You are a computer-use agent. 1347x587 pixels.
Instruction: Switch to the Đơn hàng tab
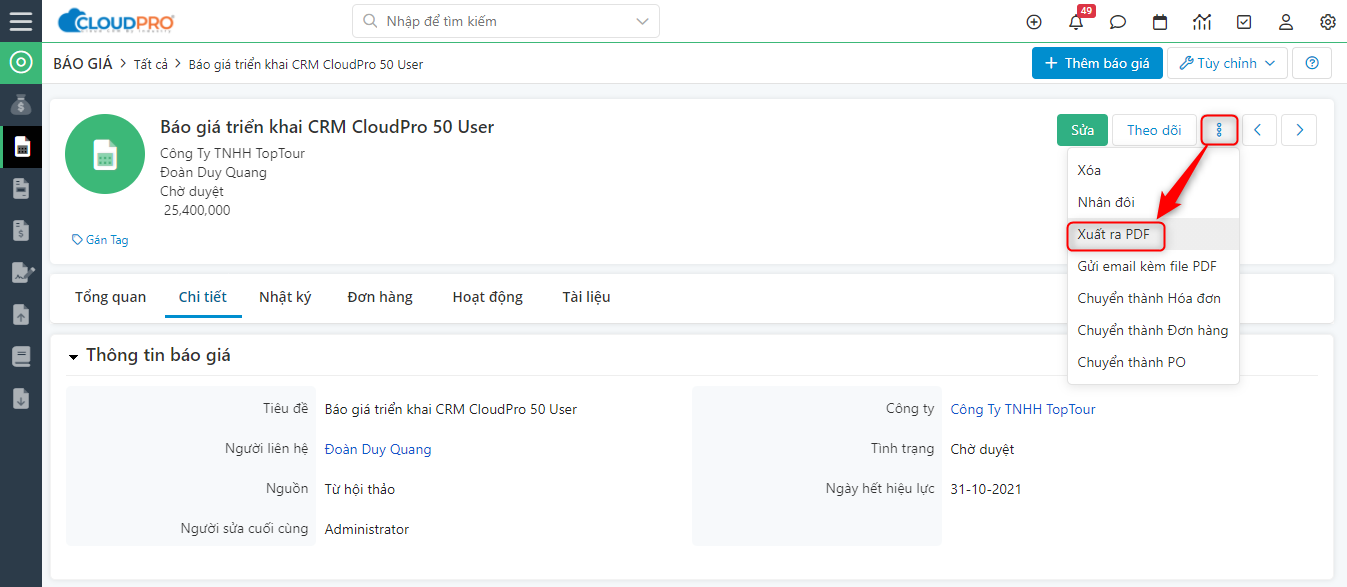380,297
